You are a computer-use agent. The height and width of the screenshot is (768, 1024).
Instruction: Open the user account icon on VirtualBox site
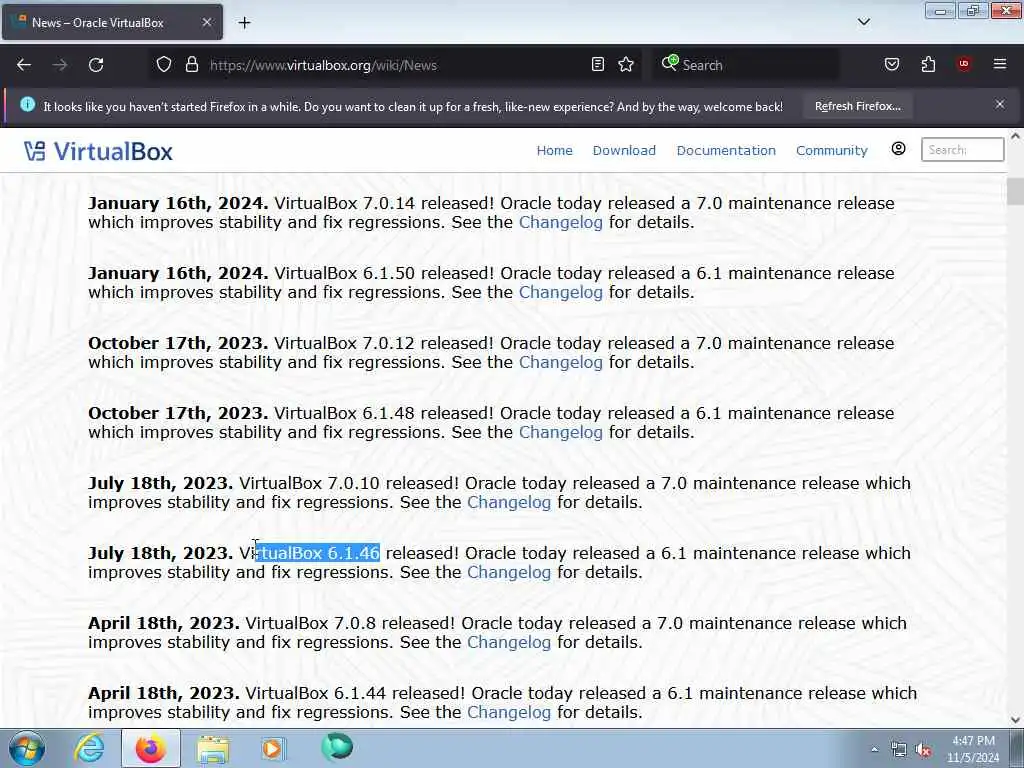click(899, 149)
